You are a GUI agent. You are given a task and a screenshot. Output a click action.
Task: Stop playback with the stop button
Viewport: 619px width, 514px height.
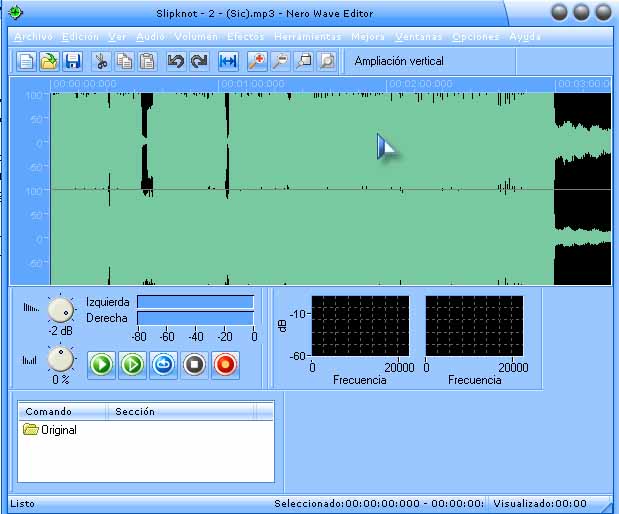click(x=194, y=365)
